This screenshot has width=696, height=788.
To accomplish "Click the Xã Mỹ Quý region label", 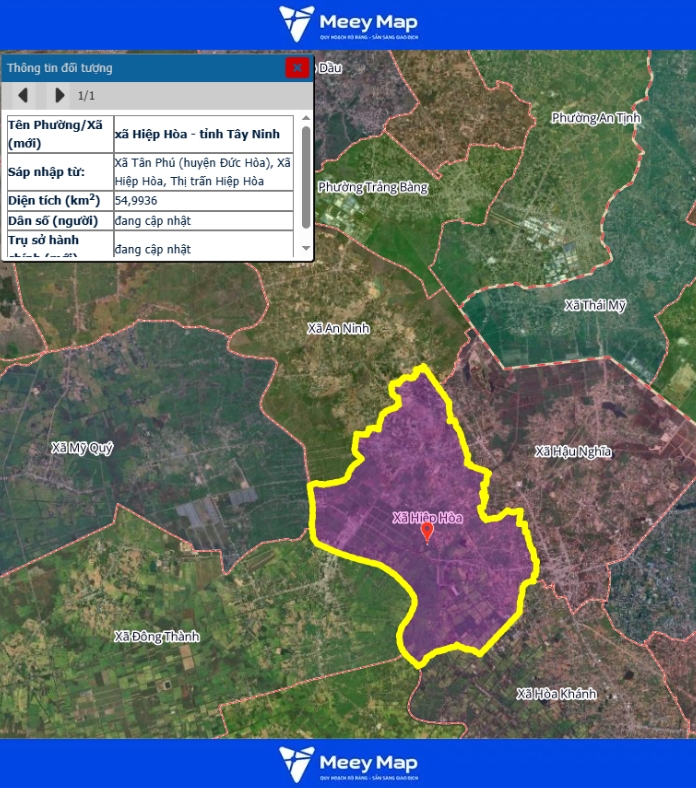I will pyautogui.click(x=82, y=448).
